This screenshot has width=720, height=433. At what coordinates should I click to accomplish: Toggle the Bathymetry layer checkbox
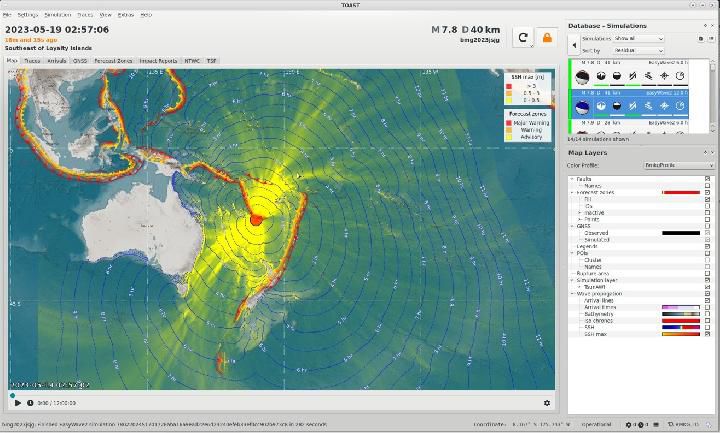pos(707,314)
